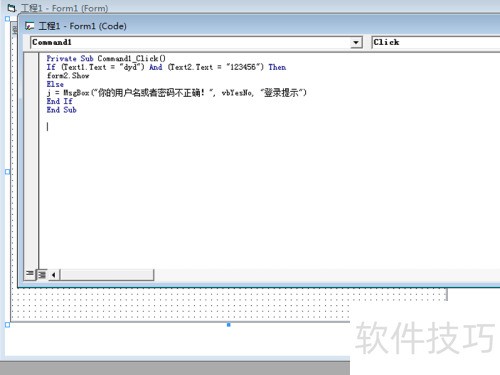Click the Command1 object box text

pyautogui.click(x=52, y=42)
